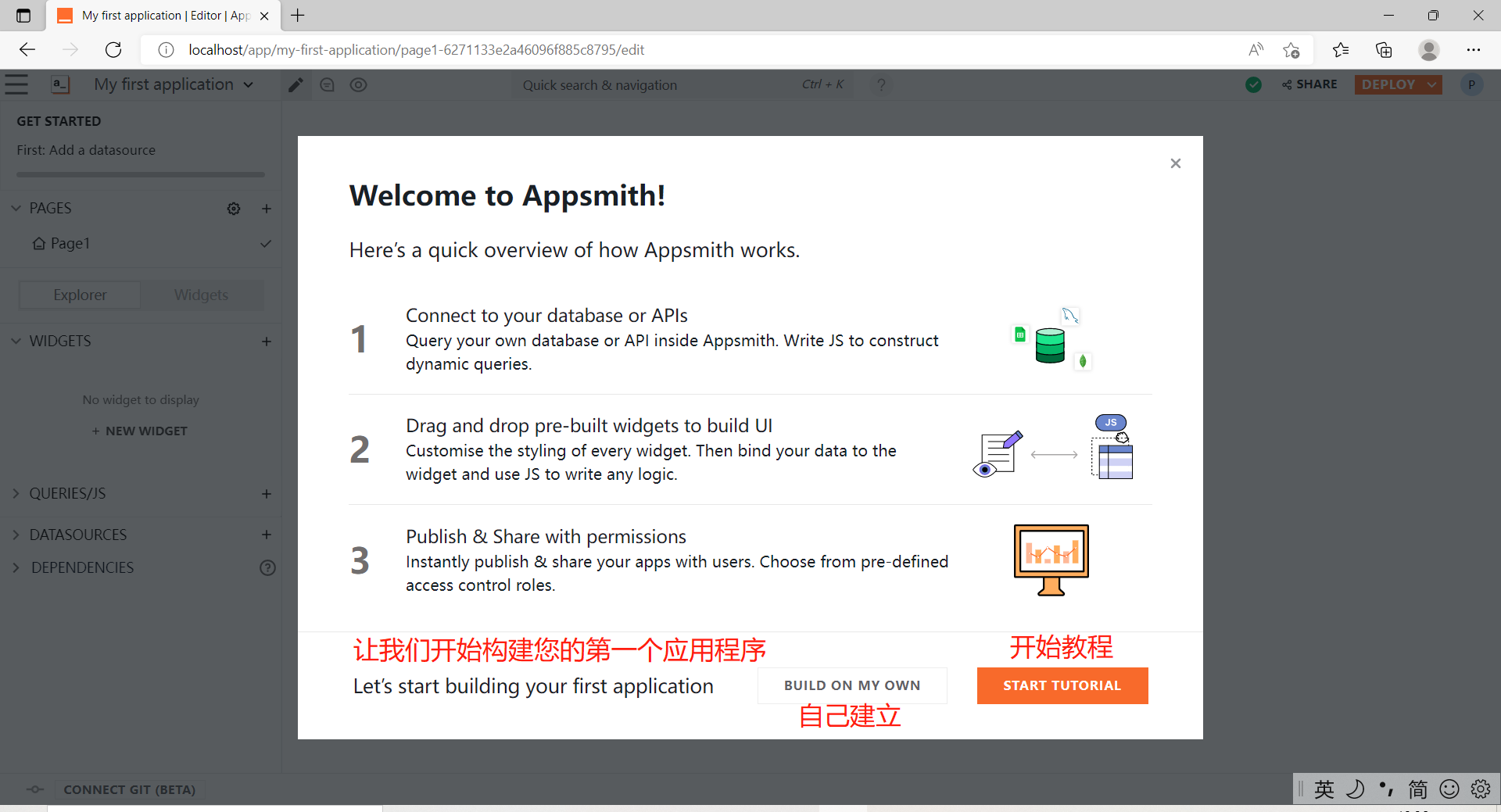Screen dimensions: 1501x812
Task: Add a new query/JS plus icon
Action: 267,494
